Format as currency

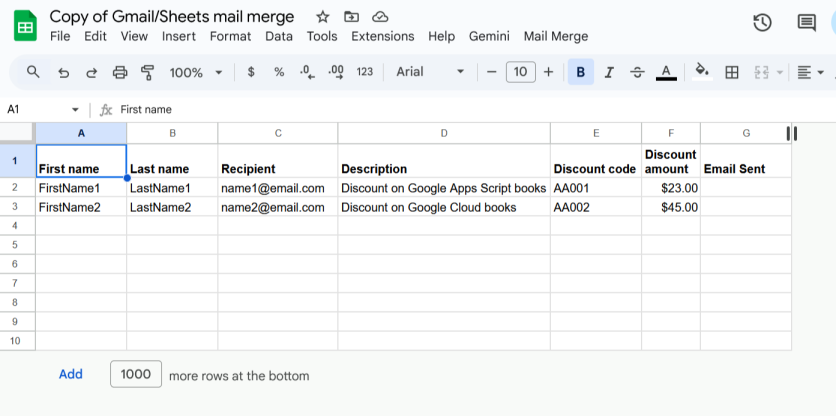click(251, 72)
